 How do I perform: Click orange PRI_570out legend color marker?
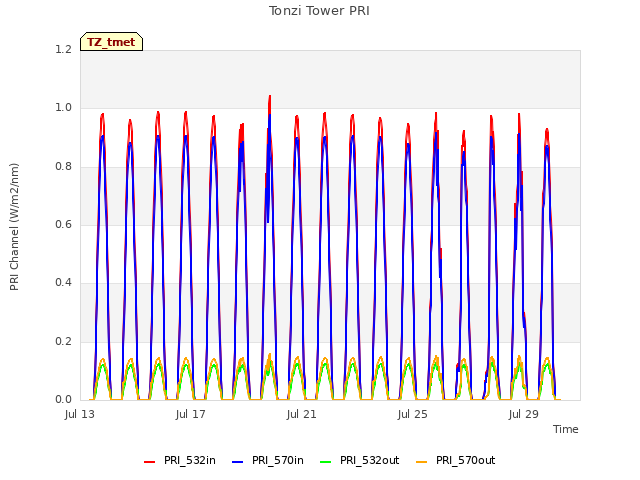[x=421, y=462]
